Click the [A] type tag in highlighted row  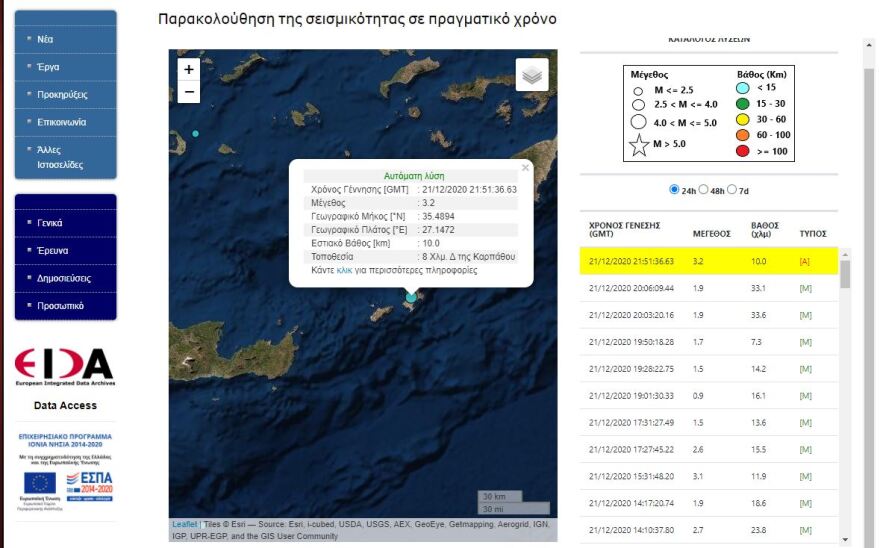point(804,261)
